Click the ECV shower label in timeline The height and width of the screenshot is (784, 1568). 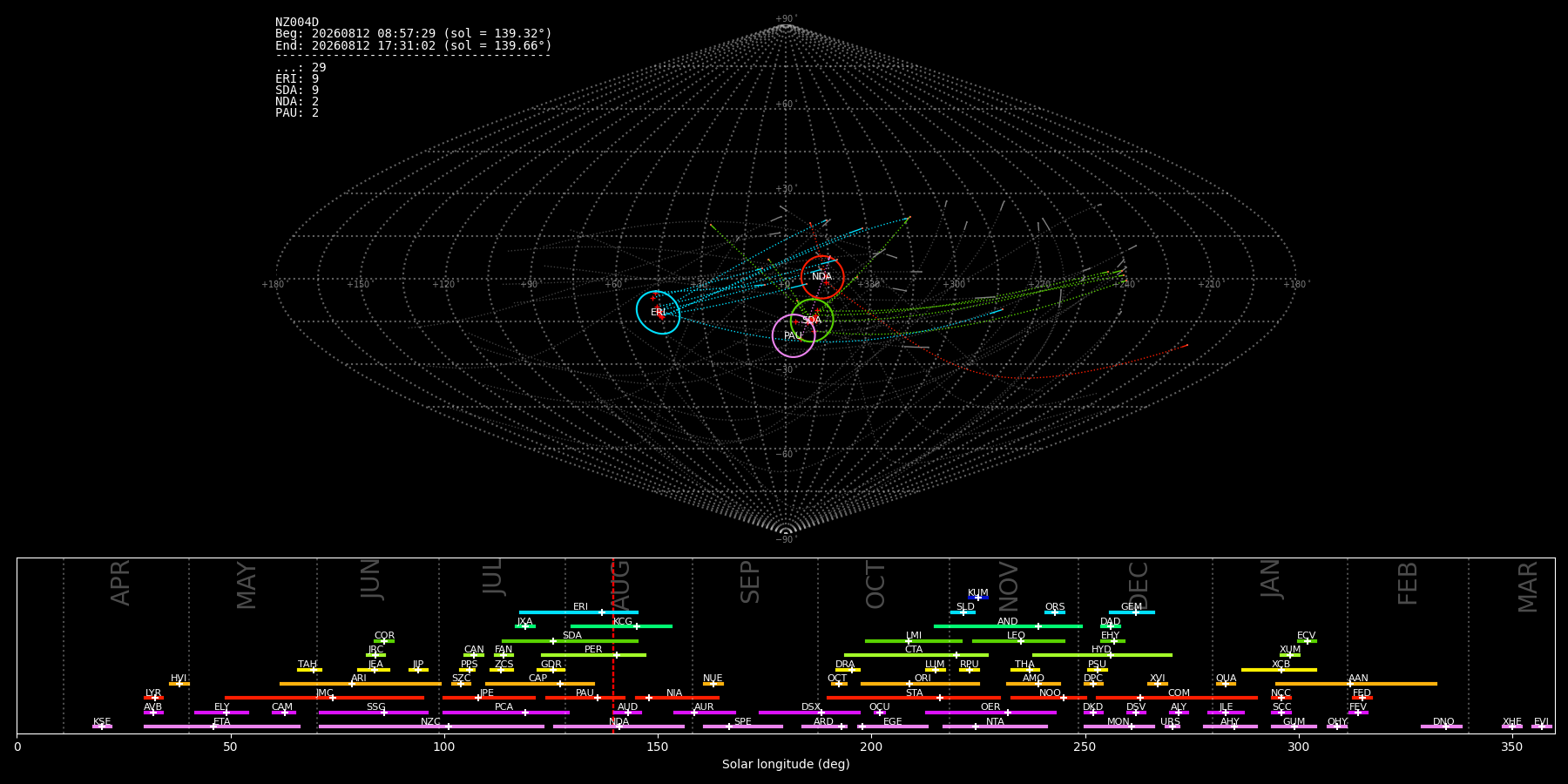pos(1306,636)
